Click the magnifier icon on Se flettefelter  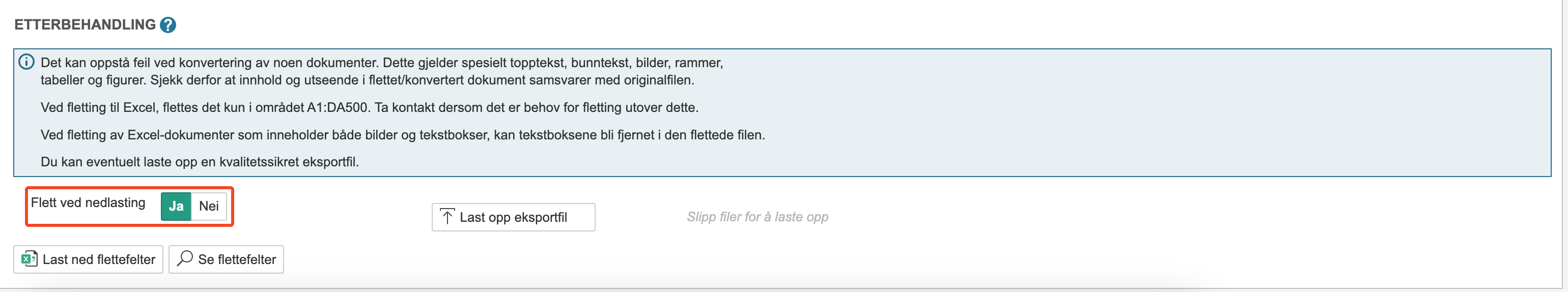click(184, 258)
